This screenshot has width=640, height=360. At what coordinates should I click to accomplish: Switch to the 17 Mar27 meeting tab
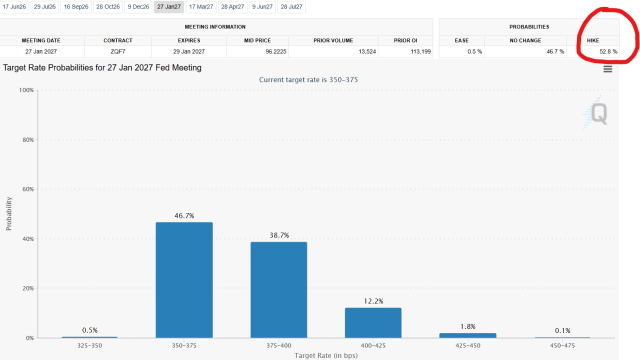tap(201, 7)
